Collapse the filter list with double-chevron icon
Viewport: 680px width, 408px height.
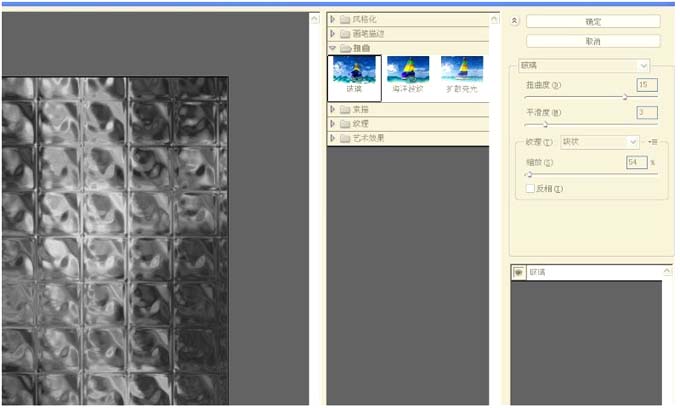coord(514,20)
